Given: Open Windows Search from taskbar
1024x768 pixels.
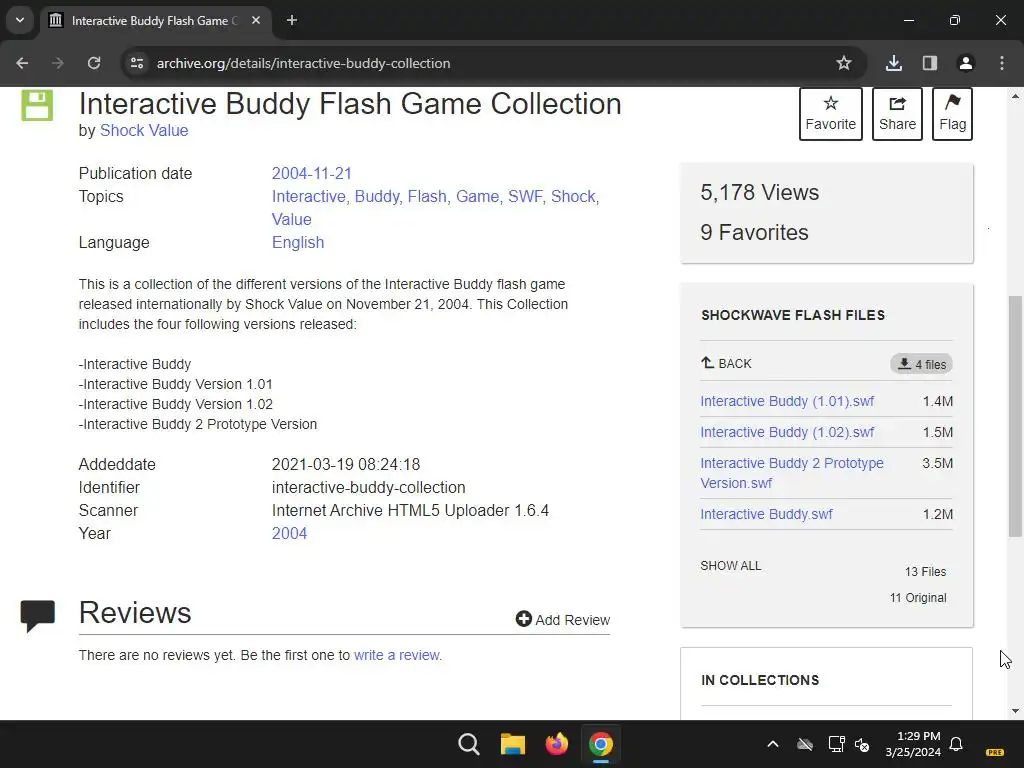Looking at the screenshot, I should tap(468, 744).
